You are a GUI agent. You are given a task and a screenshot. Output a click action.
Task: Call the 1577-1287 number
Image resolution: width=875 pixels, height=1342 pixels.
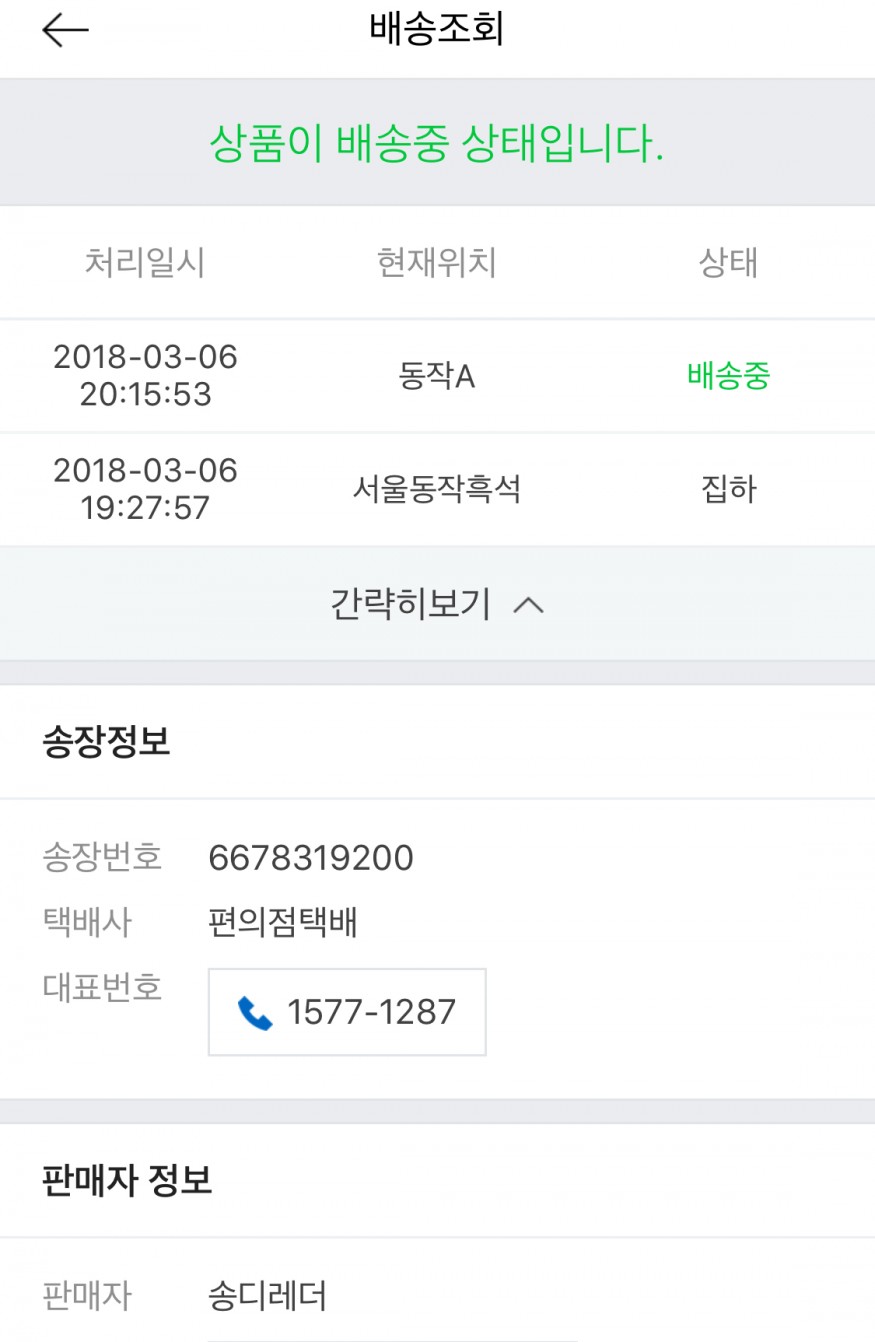tap(371, 1012)
